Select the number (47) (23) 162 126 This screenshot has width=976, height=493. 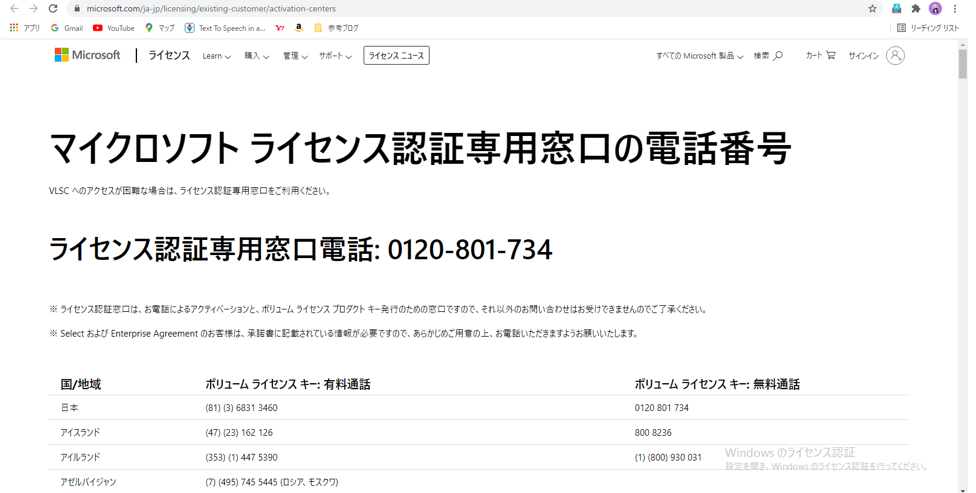coord(239,433)
